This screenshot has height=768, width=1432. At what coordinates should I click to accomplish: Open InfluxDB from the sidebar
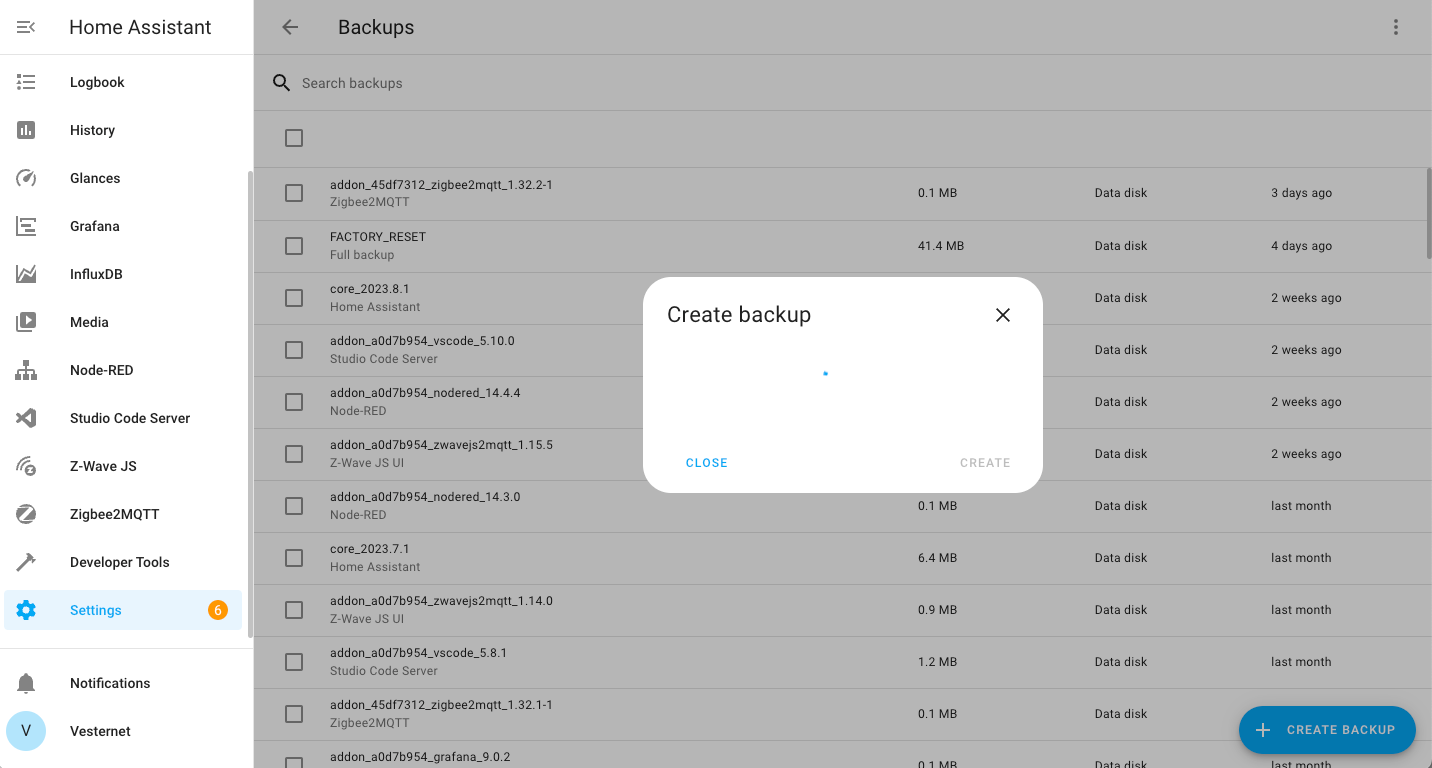[123, 274]
